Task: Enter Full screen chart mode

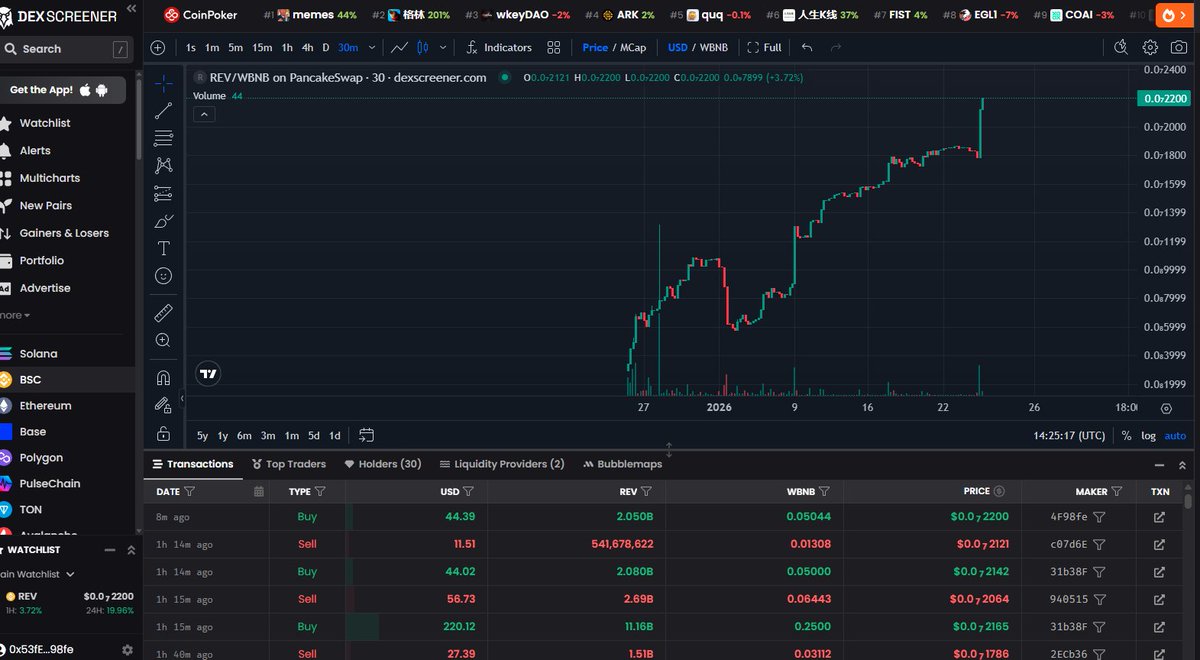Action: point(765,47)
